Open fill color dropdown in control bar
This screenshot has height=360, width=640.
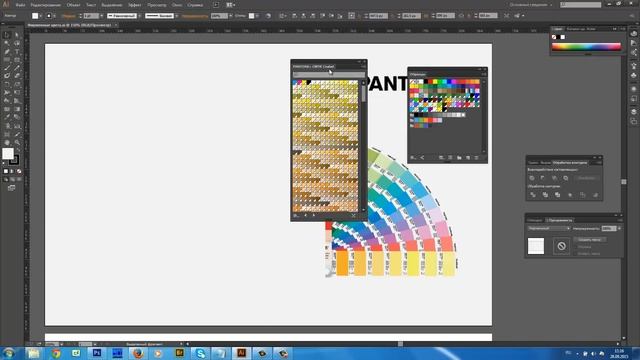40,16
